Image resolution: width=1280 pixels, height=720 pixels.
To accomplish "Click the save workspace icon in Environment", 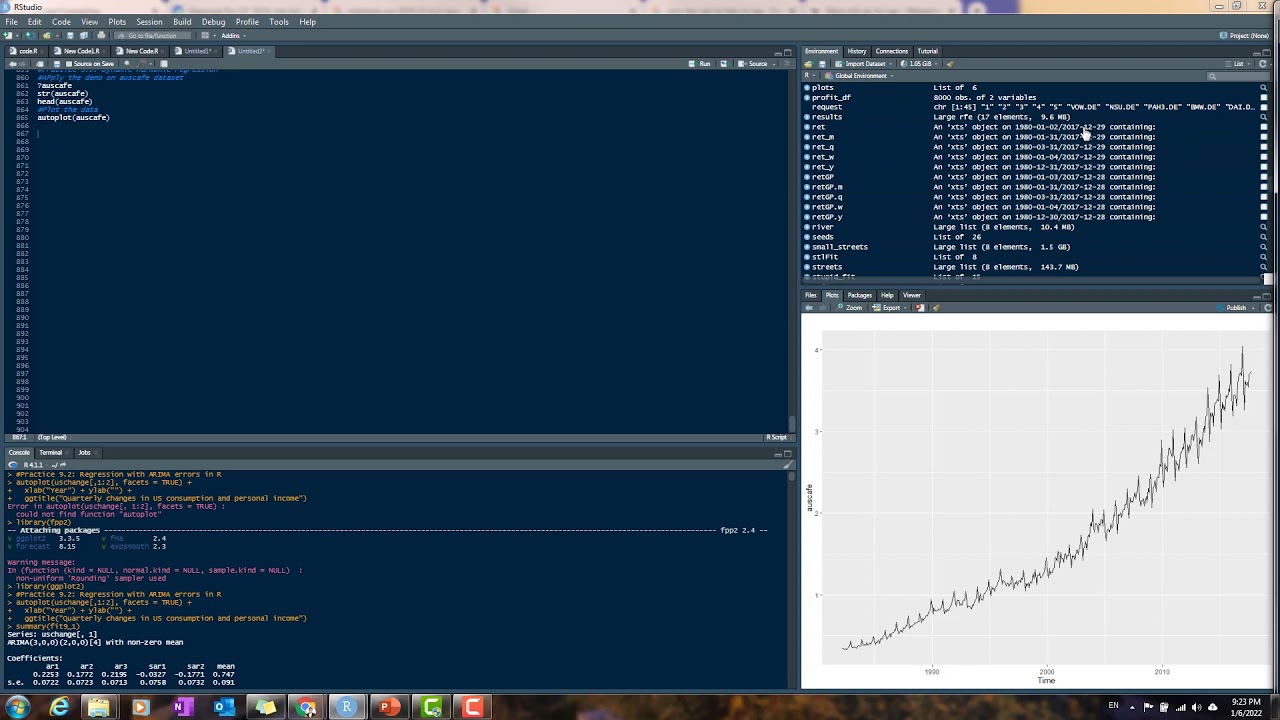I will pyautogui.click(x=822, y=64).
